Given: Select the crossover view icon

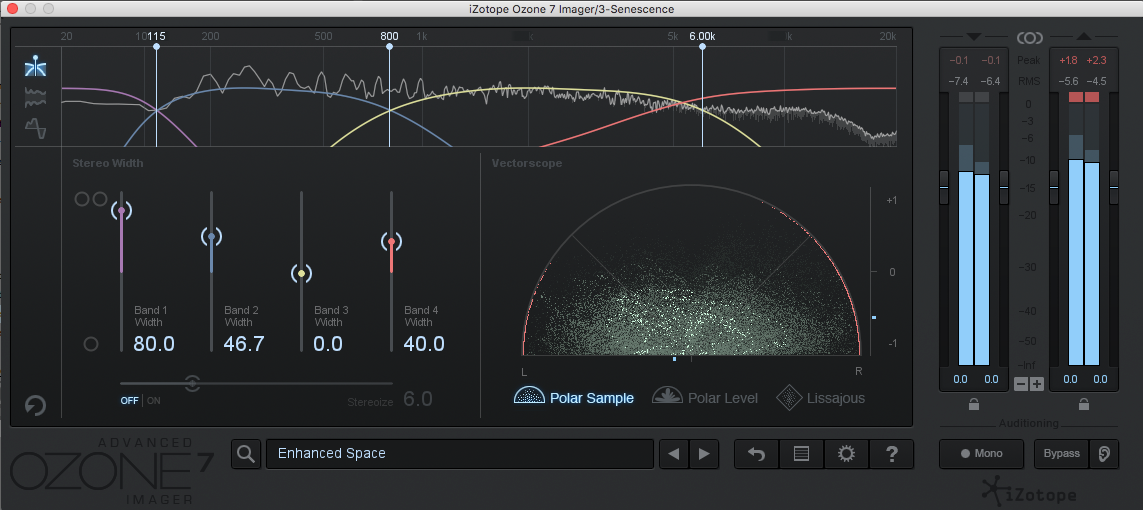Looking at the screenshot, I should (36, 66).
